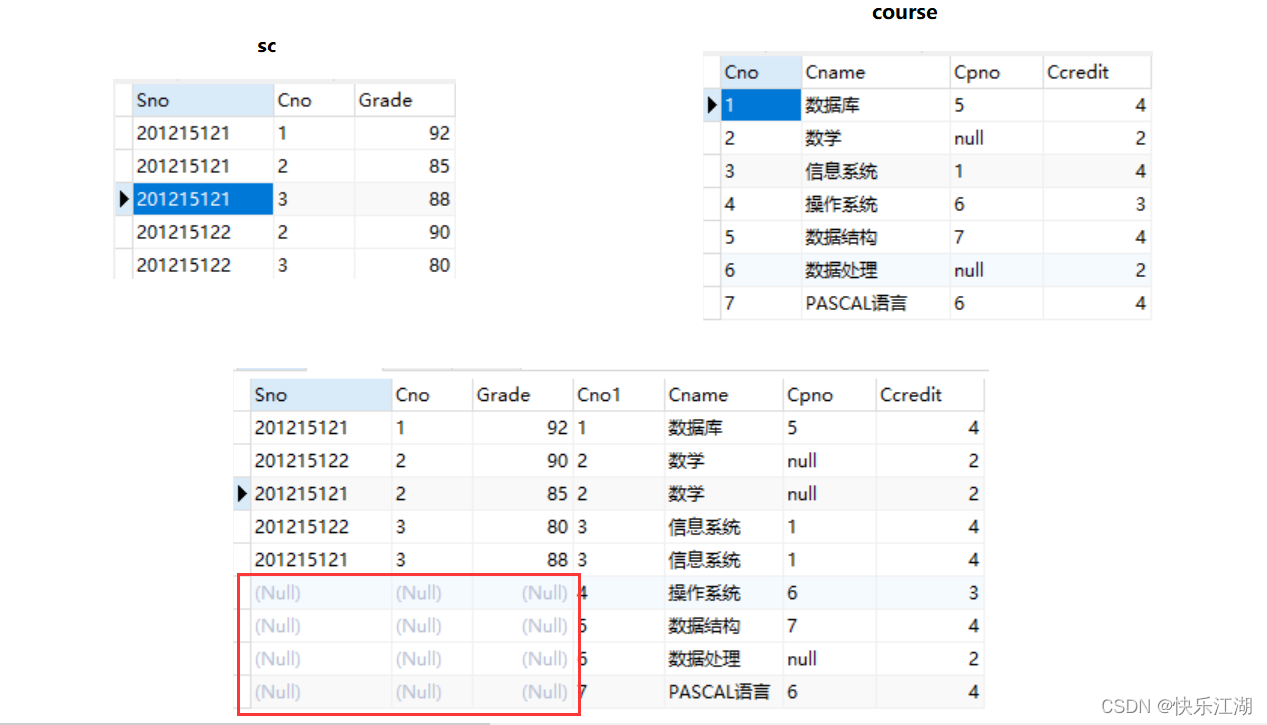This screenshot has height=725, width=1267.
Task: Select Grade 90 in the joined result table
Action: 523,461
